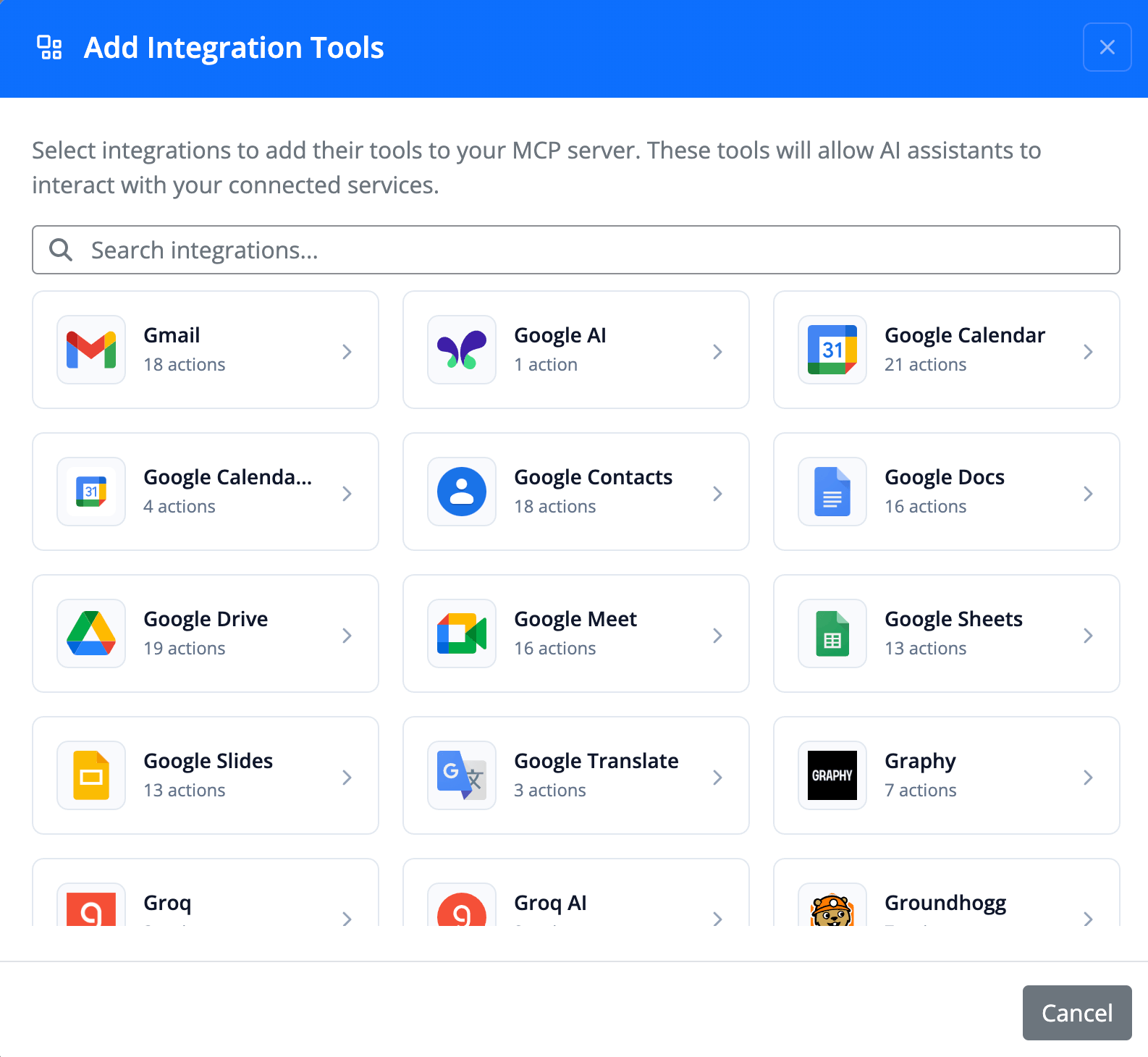The width and height of the screenshot is (1148, 1057).
Task: Click the Groq AI title text
Action: 550,903
